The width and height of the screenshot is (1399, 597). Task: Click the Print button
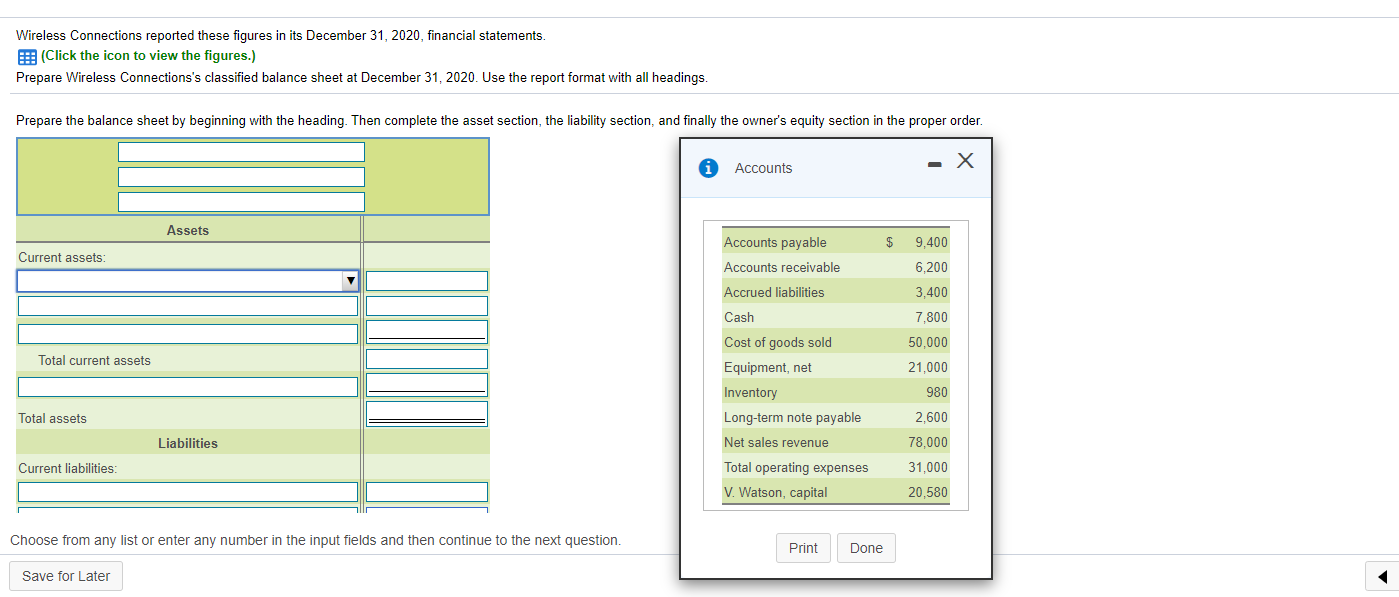point(803,548)
